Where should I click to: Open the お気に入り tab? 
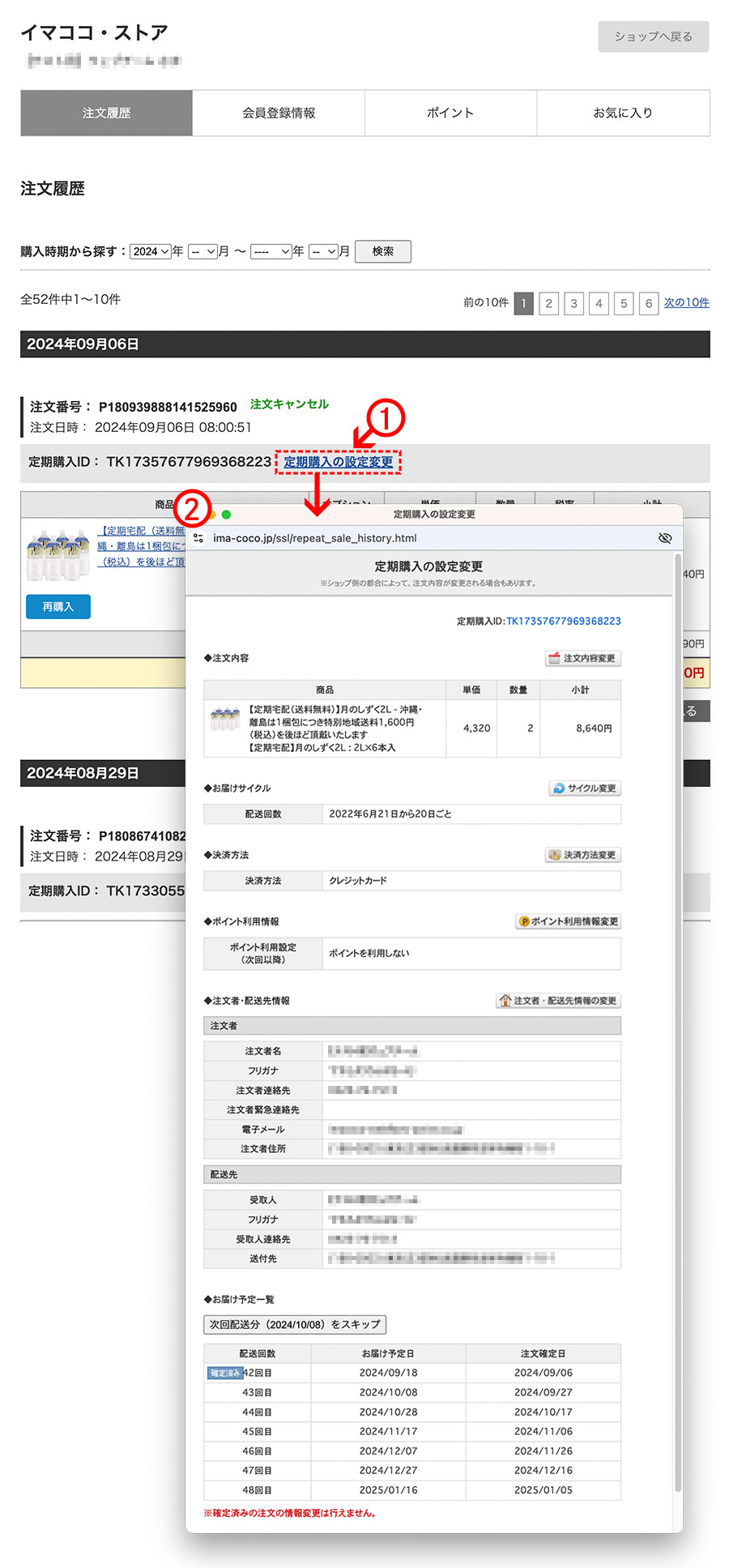point(623,113)
